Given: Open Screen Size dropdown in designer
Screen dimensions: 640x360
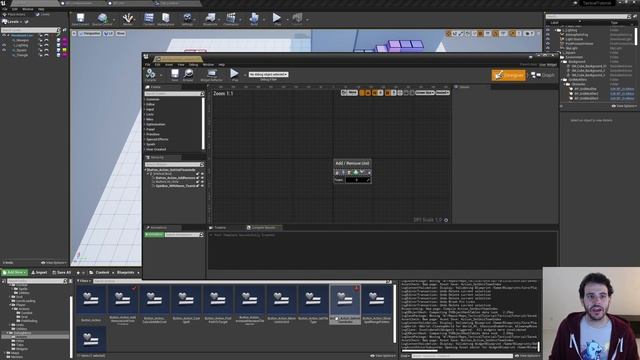Looking at the screenshot, I should (x=424, y=93).
